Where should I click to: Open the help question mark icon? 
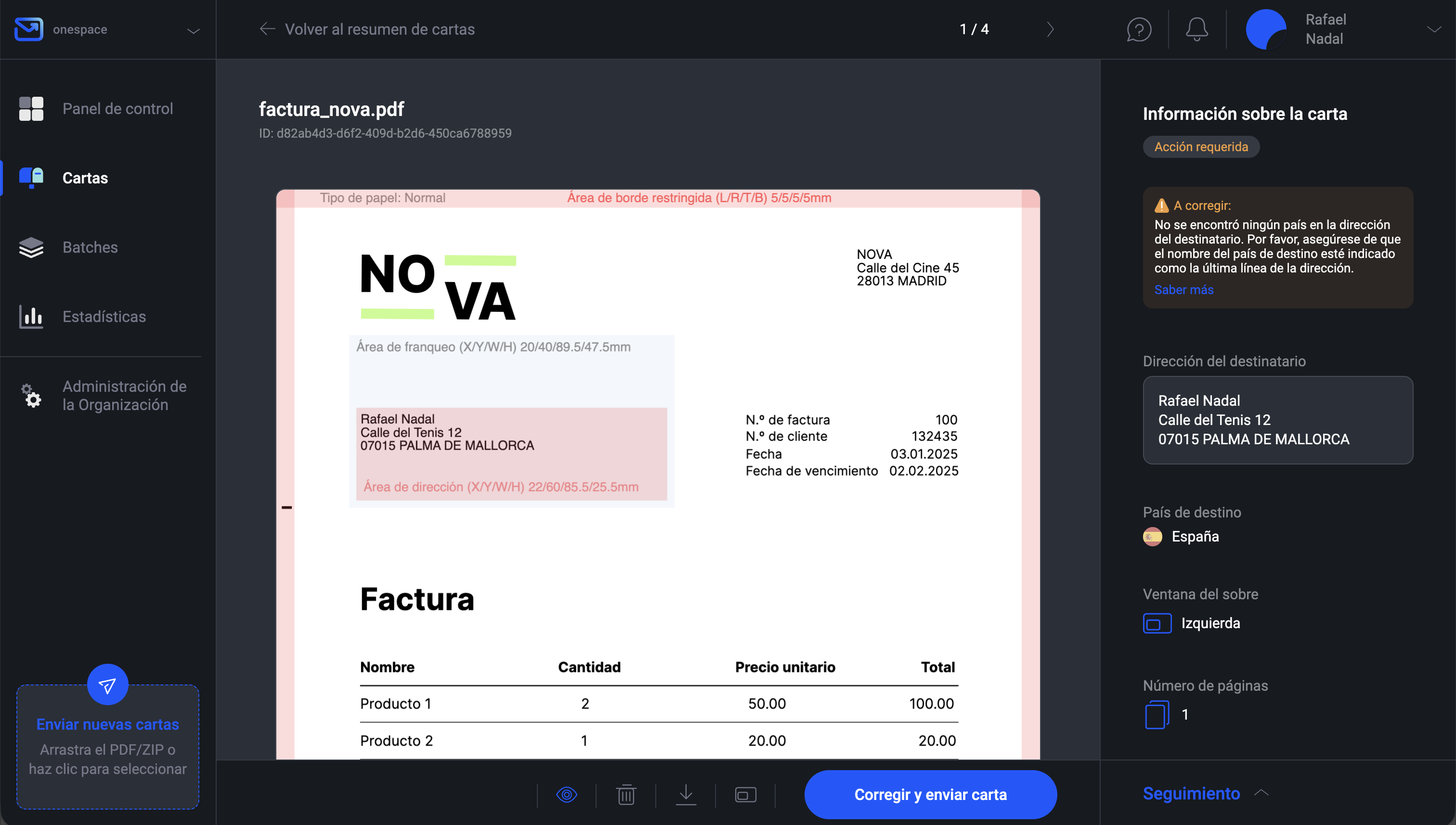tap(1139, 29)
